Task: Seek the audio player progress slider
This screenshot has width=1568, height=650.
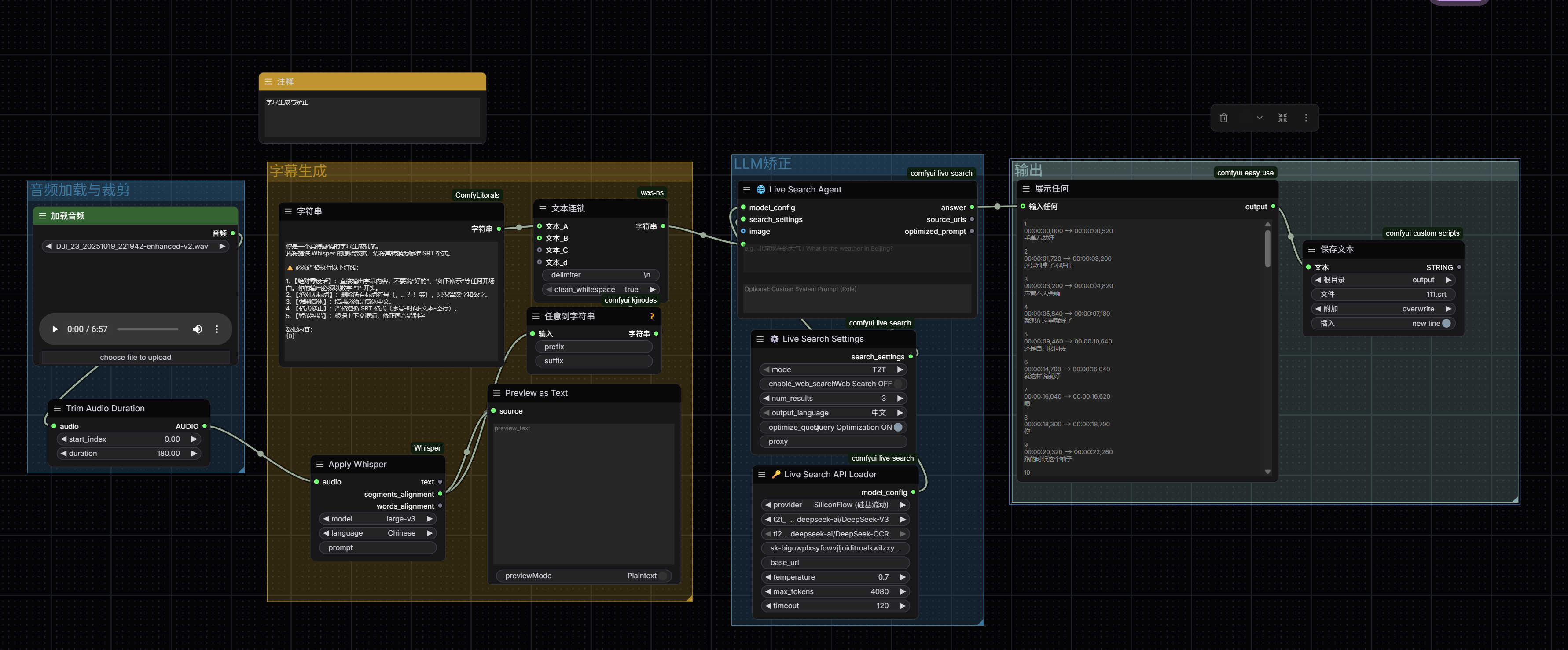Action: [x=147, y=329]
